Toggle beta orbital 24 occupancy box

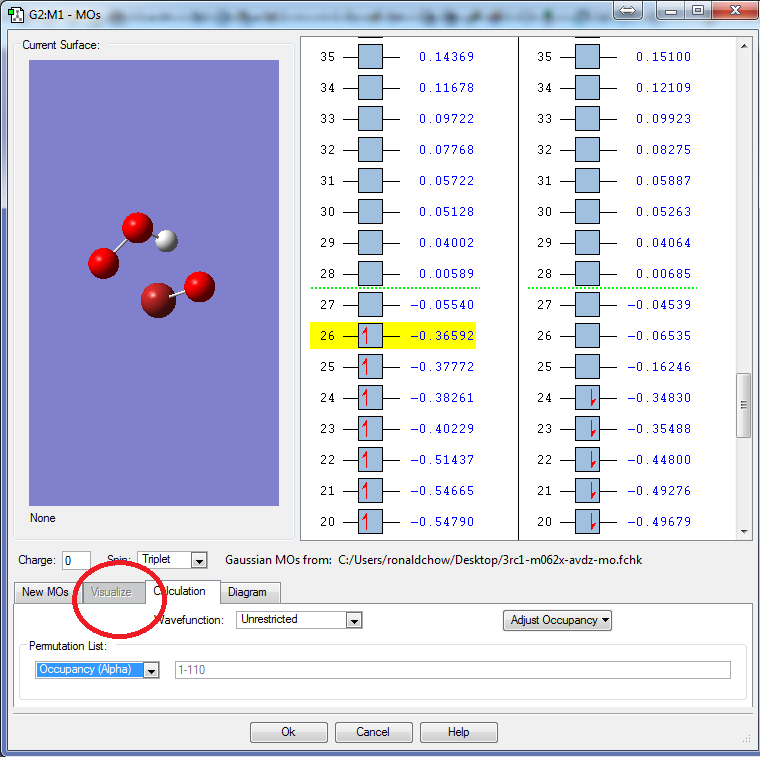point(587,397)
